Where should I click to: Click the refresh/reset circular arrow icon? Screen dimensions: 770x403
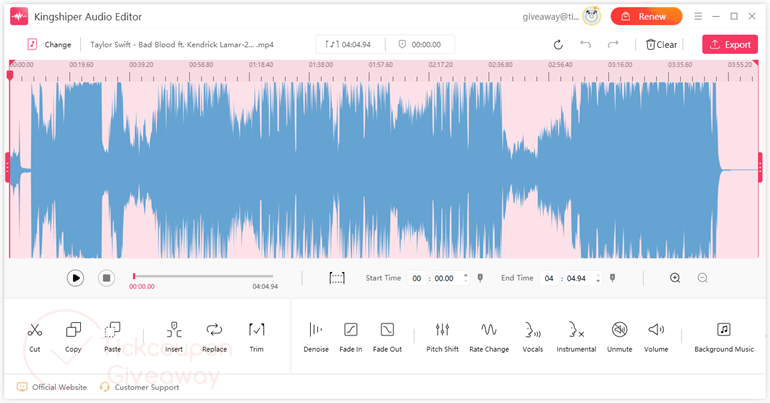(558, 45)
